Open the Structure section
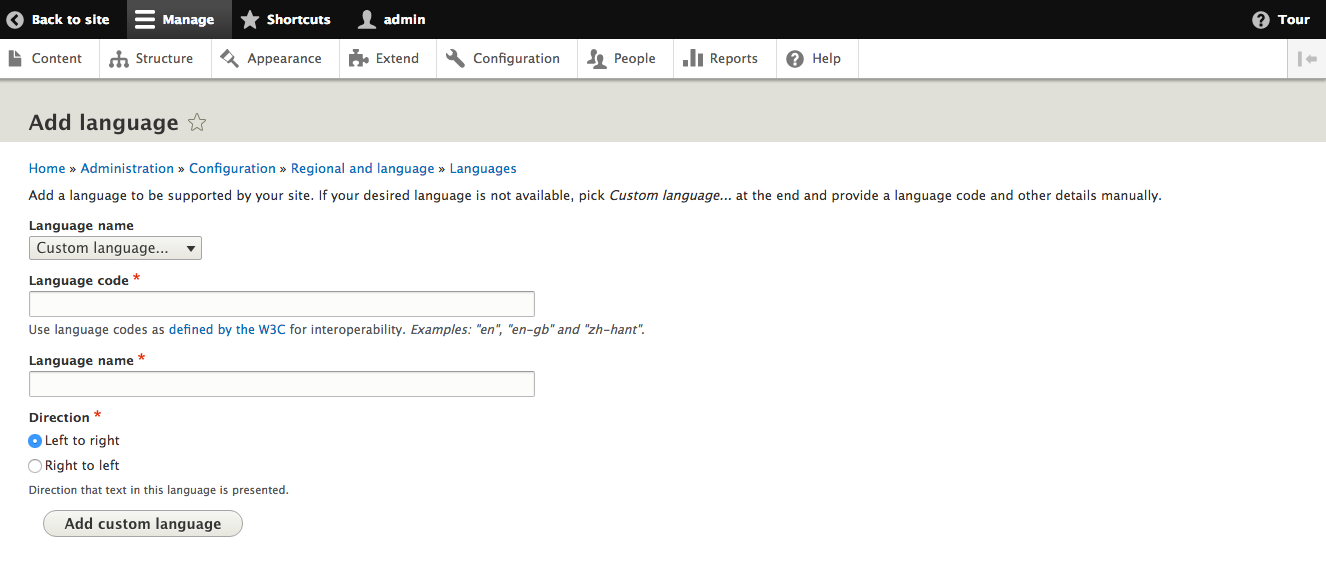This screenshot has height=561, width=1326. (x=152, y=59)
